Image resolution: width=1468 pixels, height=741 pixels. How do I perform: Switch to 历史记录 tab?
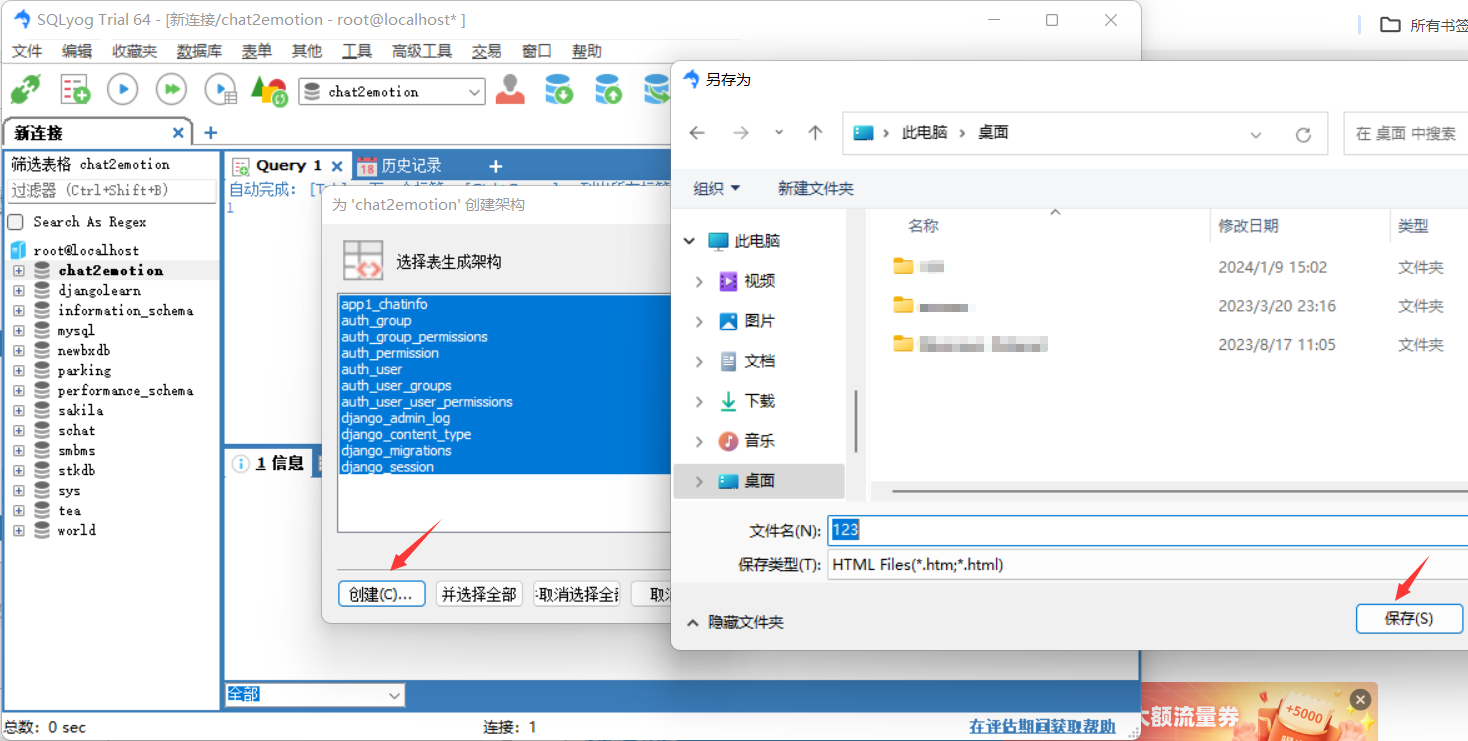(x=400, y=166)
